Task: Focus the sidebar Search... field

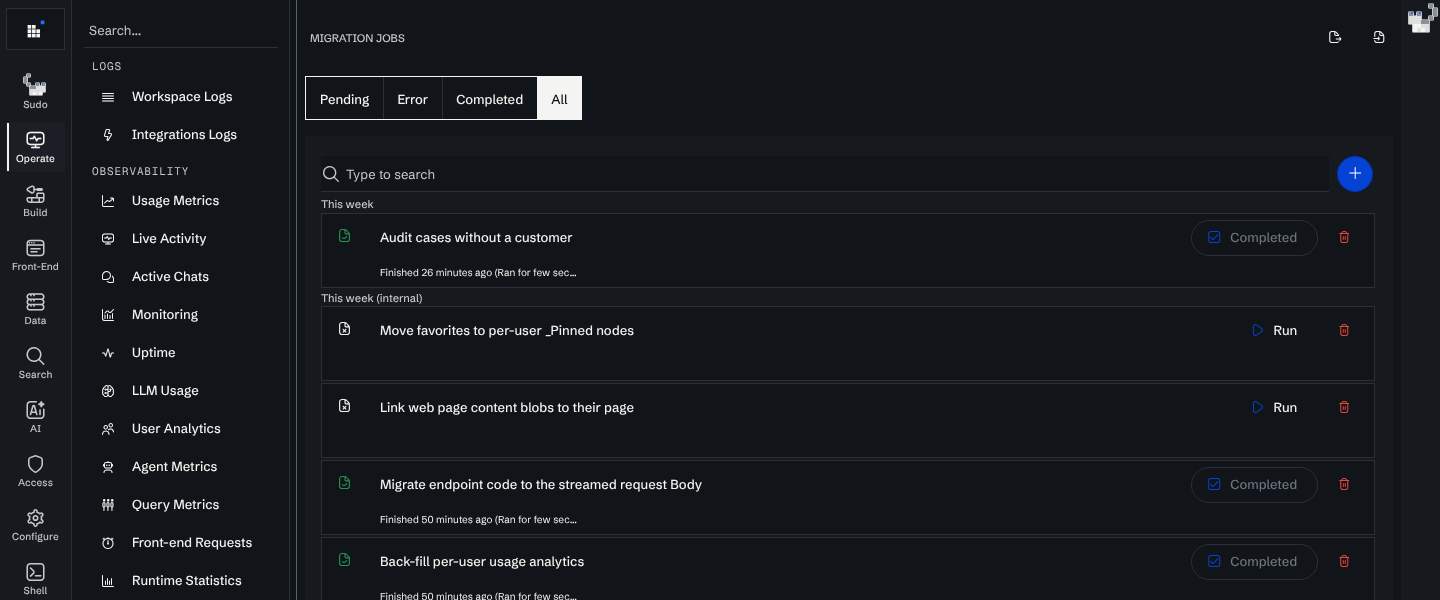Action: coord(181,31)
